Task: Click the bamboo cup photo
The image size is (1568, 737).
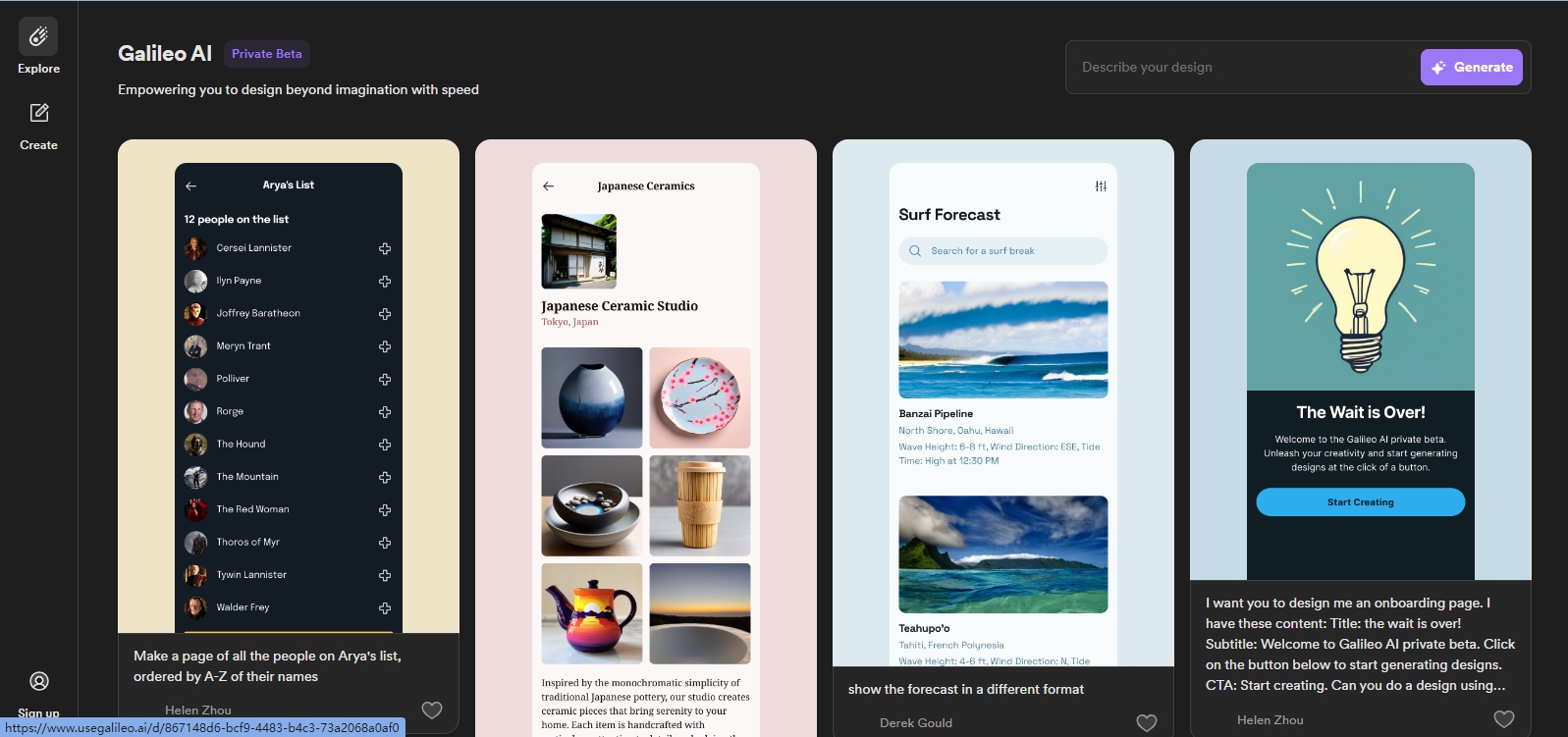Action: (700, 505)
